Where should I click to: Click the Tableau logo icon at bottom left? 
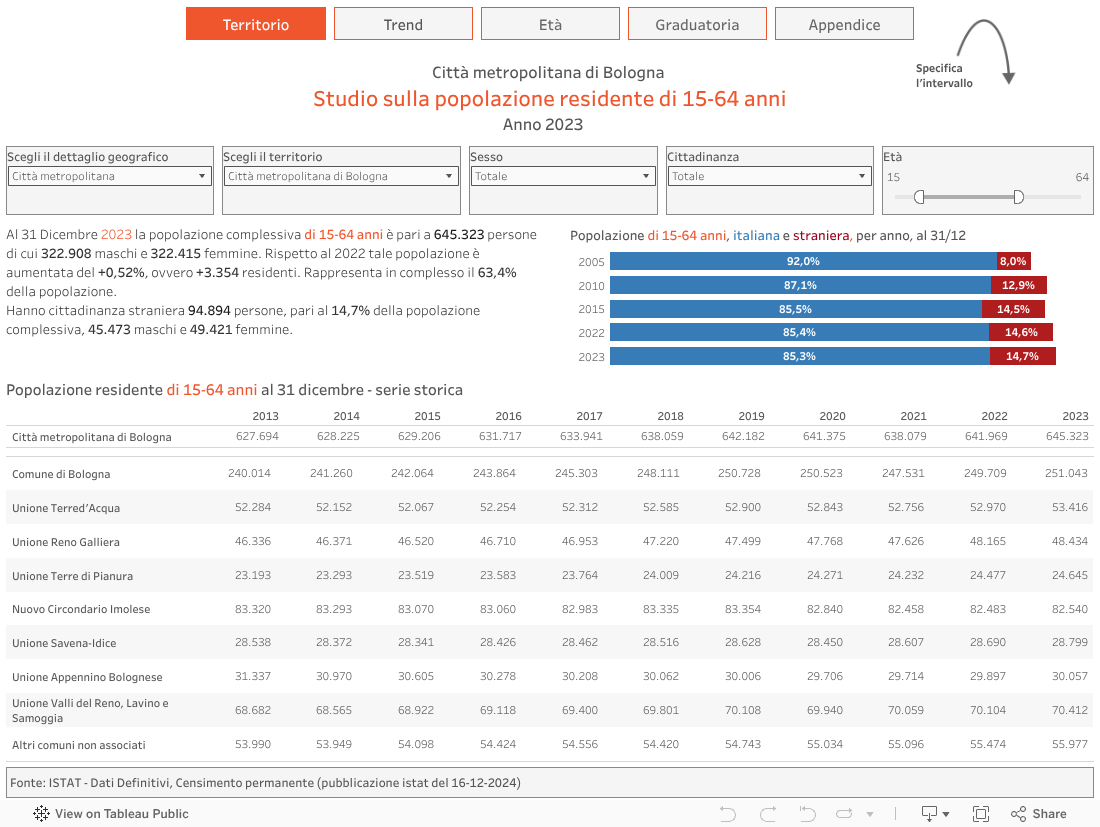(x=42, y=814)
